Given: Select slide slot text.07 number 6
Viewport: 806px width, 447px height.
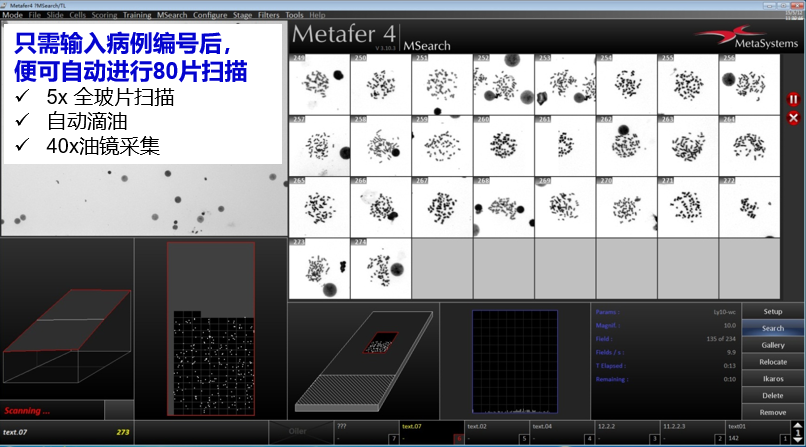Looking at the screenshot, I should click(432, 432).
